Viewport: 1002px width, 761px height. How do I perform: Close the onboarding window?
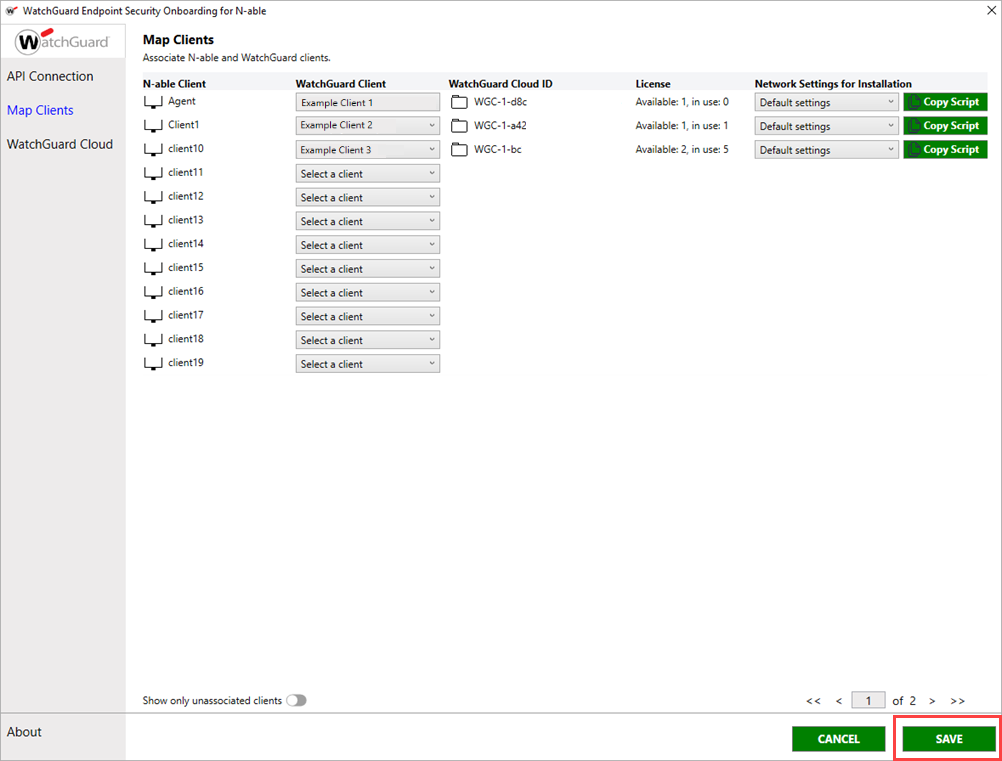click(x=991, y=10)
